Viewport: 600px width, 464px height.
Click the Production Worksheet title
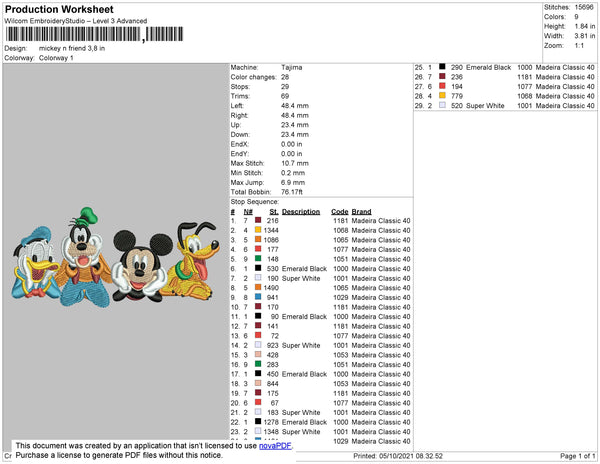(x=59, y=10)
